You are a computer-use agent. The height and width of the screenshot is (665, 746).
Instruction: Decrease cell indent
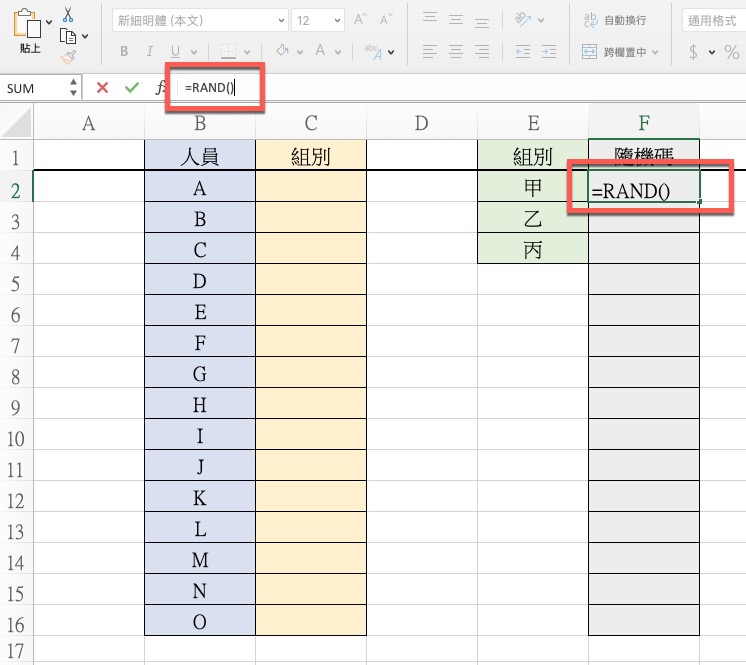[523, 51]
